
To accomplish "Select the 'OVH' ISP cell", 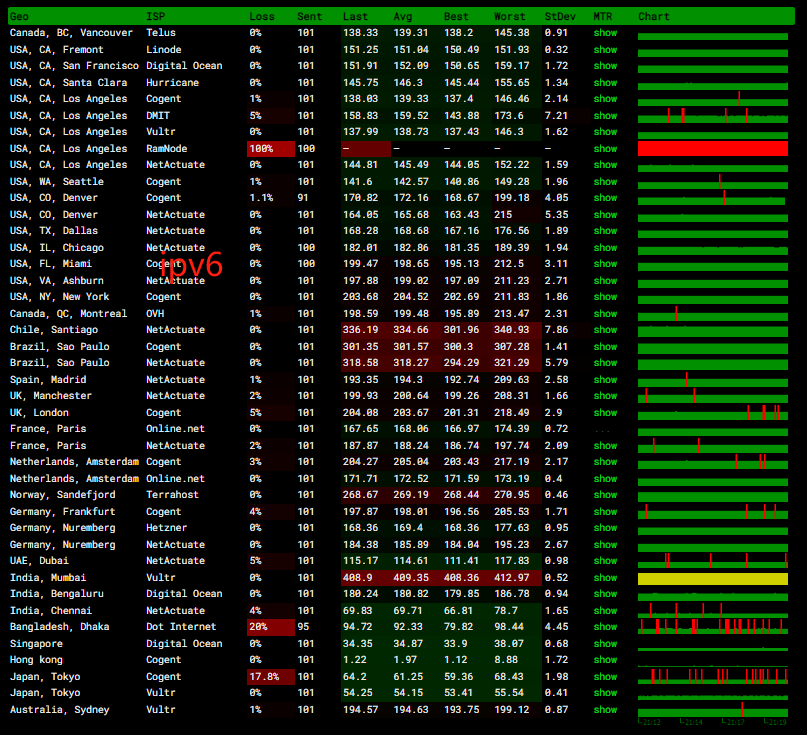I will pyautogui.click(x=155, y=314).
